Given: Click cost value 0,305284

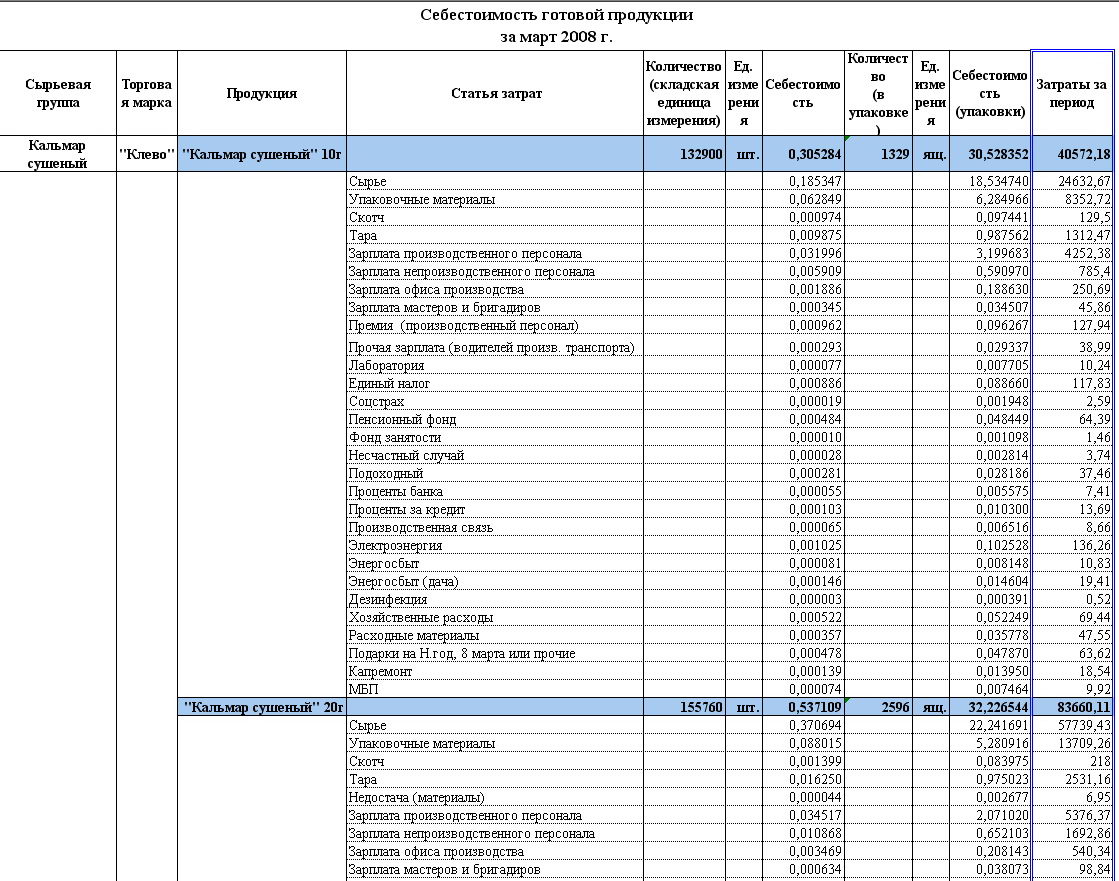Looking at the screenshot, I should (804, 154).
